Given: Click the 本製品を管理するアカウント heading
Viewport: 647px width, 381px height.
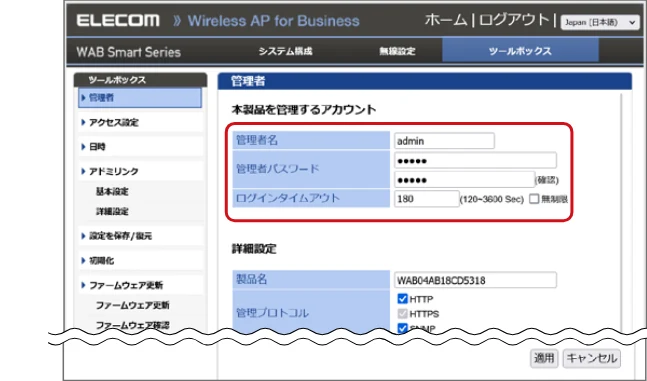Looking at the screenshot, I should point(304,110).
